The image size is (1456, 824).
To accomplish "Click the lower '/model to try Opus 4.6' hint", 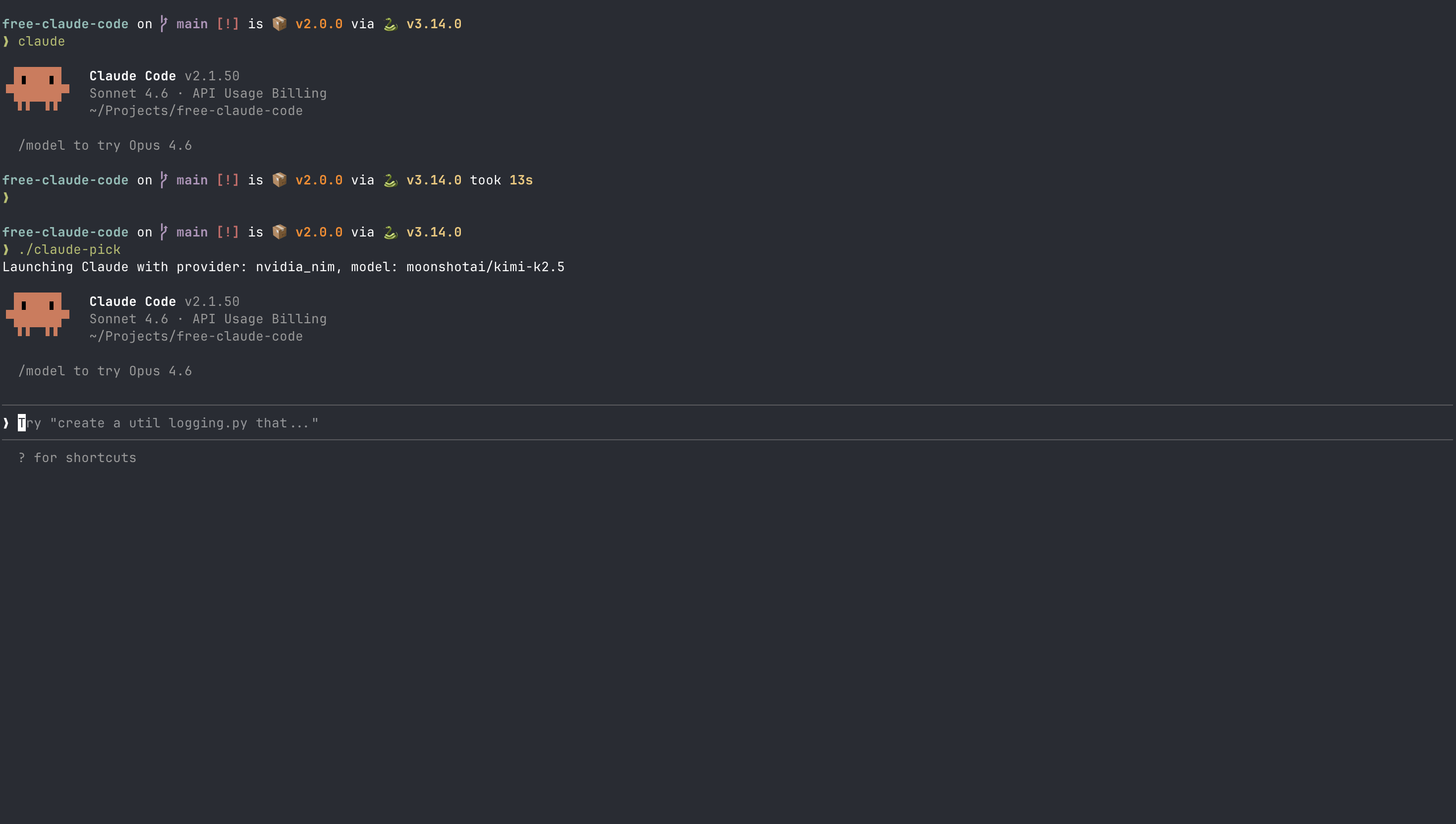I will [105, 371].
